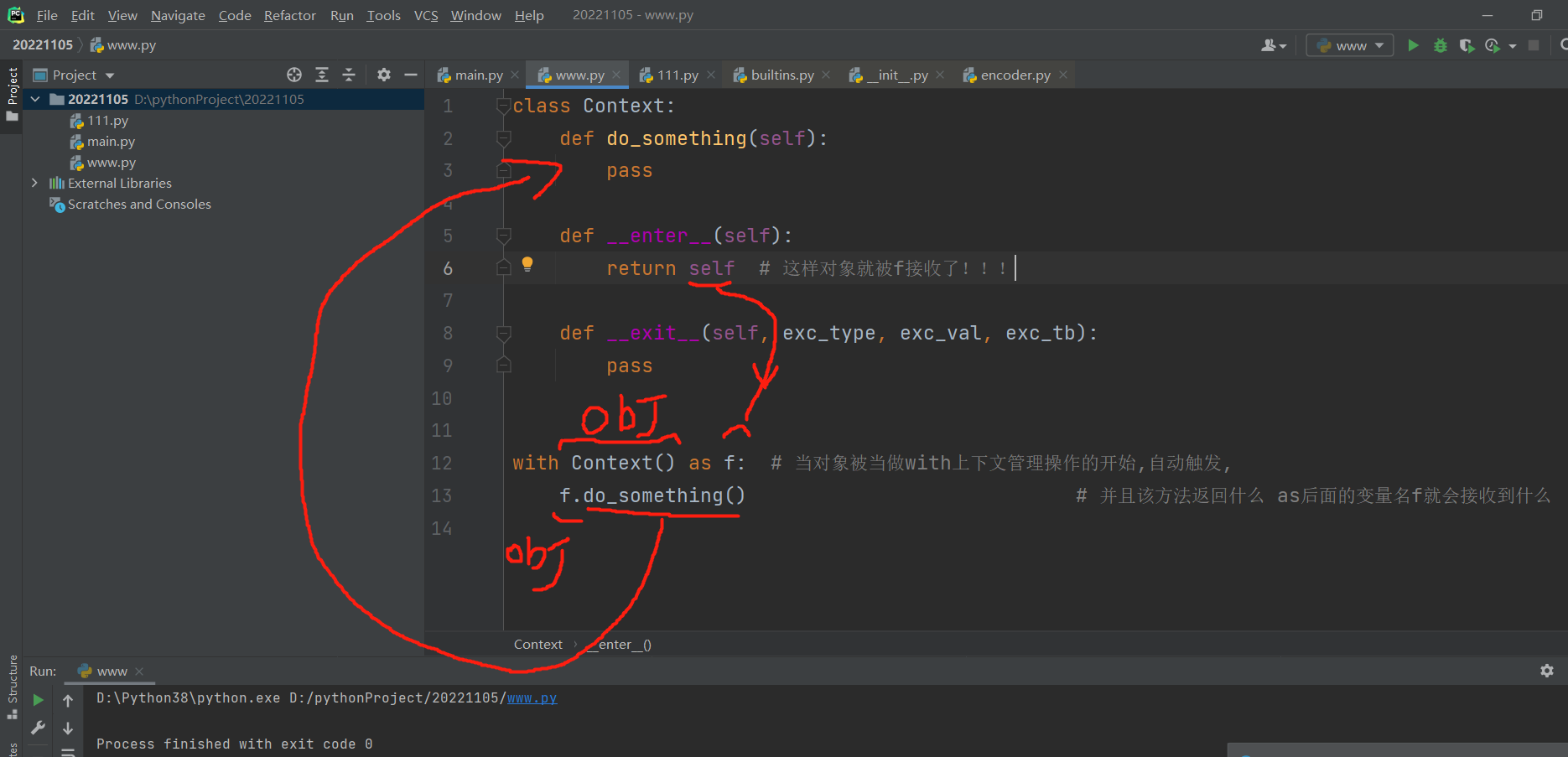This screenshot has width=1568, height=757.
Task: Place cursor on the f.do_something() line
Action: pos(652,495)
